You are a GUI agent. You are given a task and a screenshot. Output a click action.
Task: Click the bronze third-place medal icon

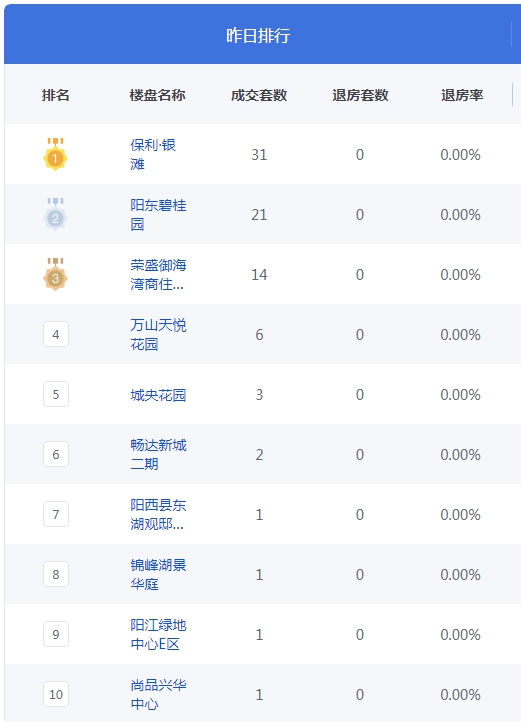tap(55, 274)
